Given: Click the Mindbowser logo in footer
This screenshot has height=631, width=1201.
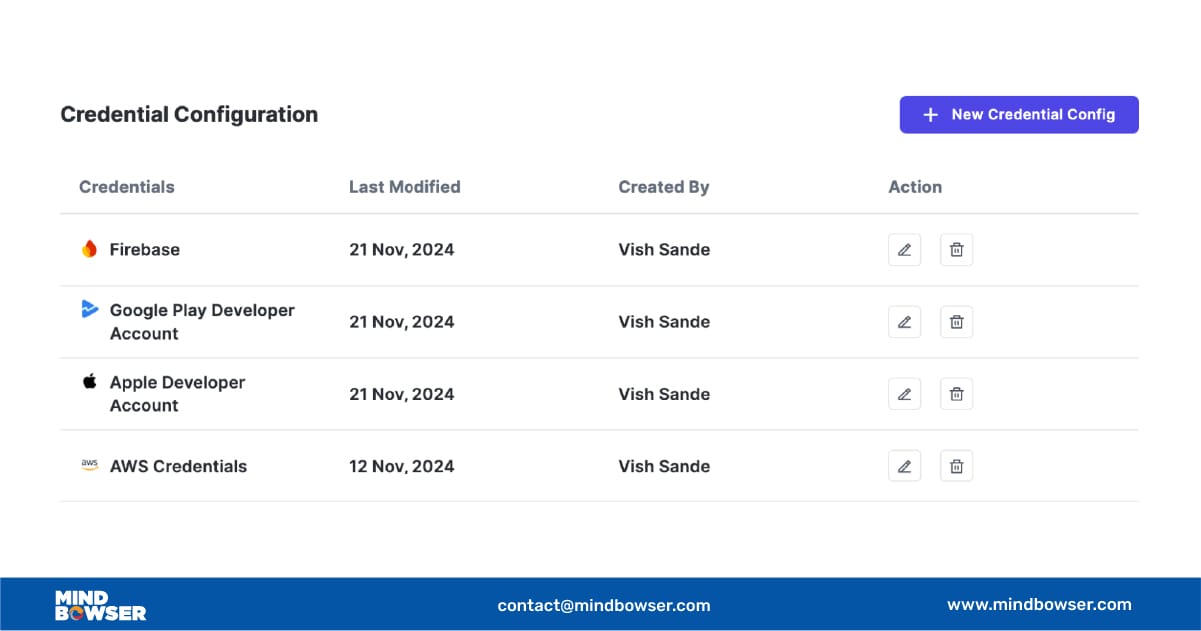Looking at the screenshot, I should (100, 605).
